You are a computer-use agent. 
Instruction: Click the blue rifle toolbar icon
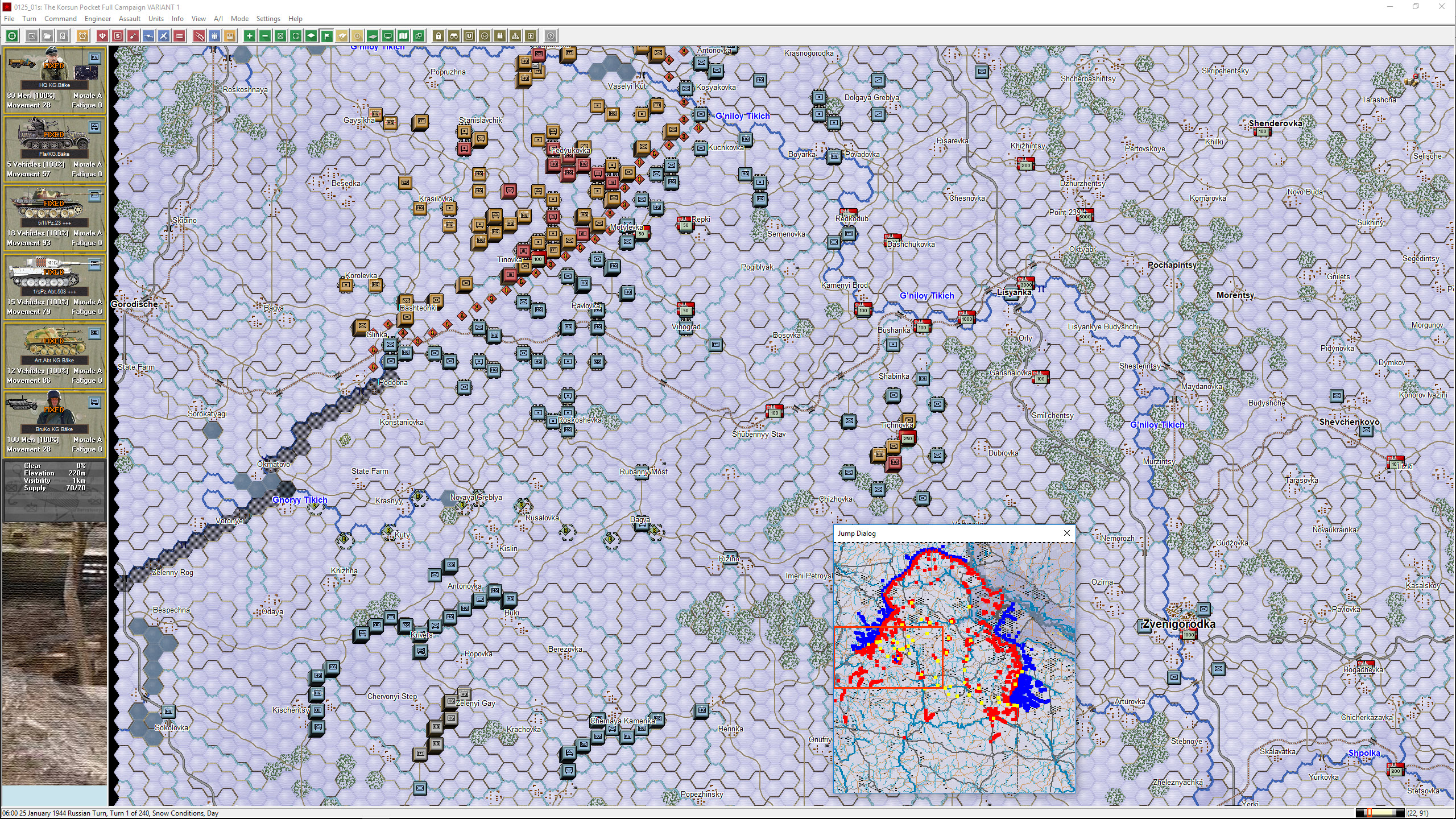(x=148, y=36)
